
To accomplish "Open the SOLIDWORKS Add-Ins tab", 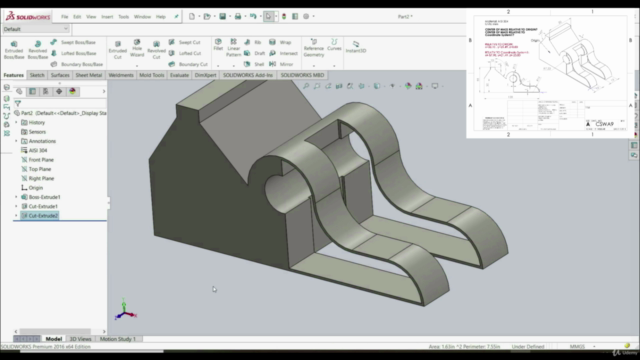I will (x=248, y=75).
